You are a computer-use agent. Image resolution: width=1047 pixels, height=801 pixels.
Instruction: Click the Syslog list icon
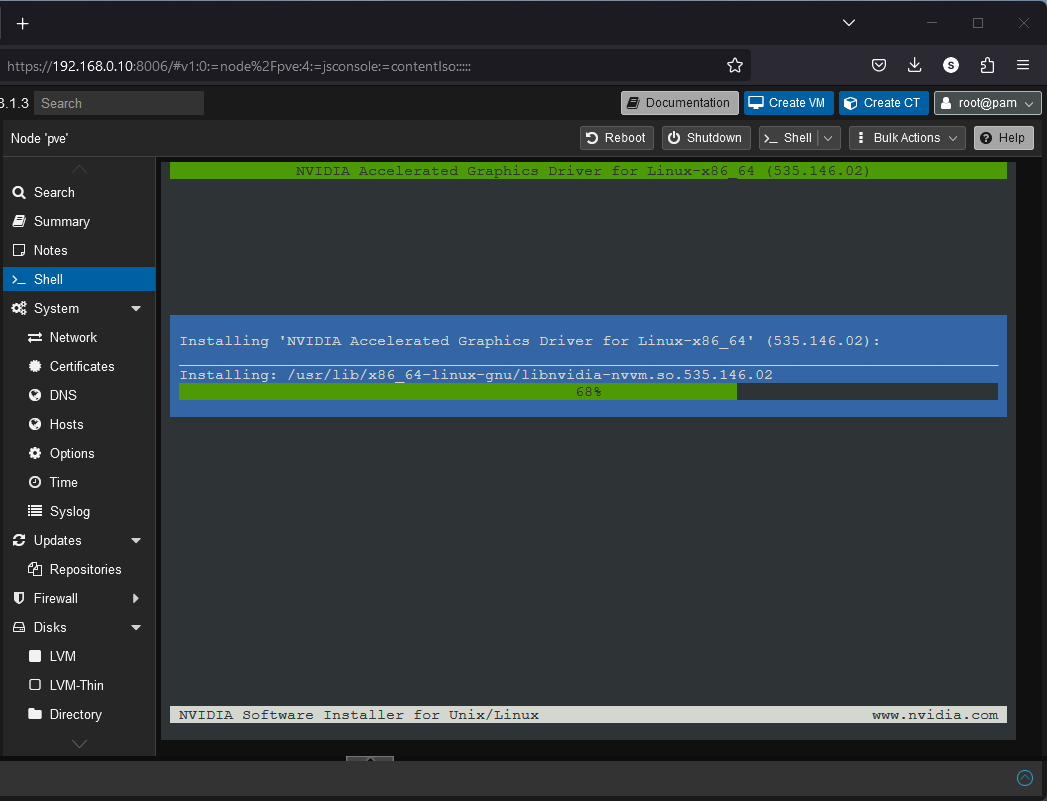(35, 511)
